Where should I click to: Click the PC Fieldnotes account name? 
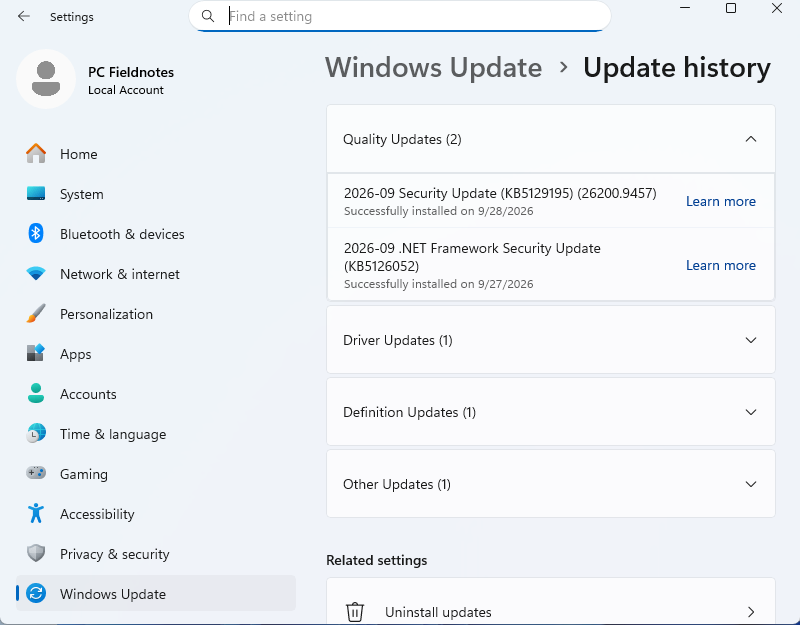pos(131,72)
